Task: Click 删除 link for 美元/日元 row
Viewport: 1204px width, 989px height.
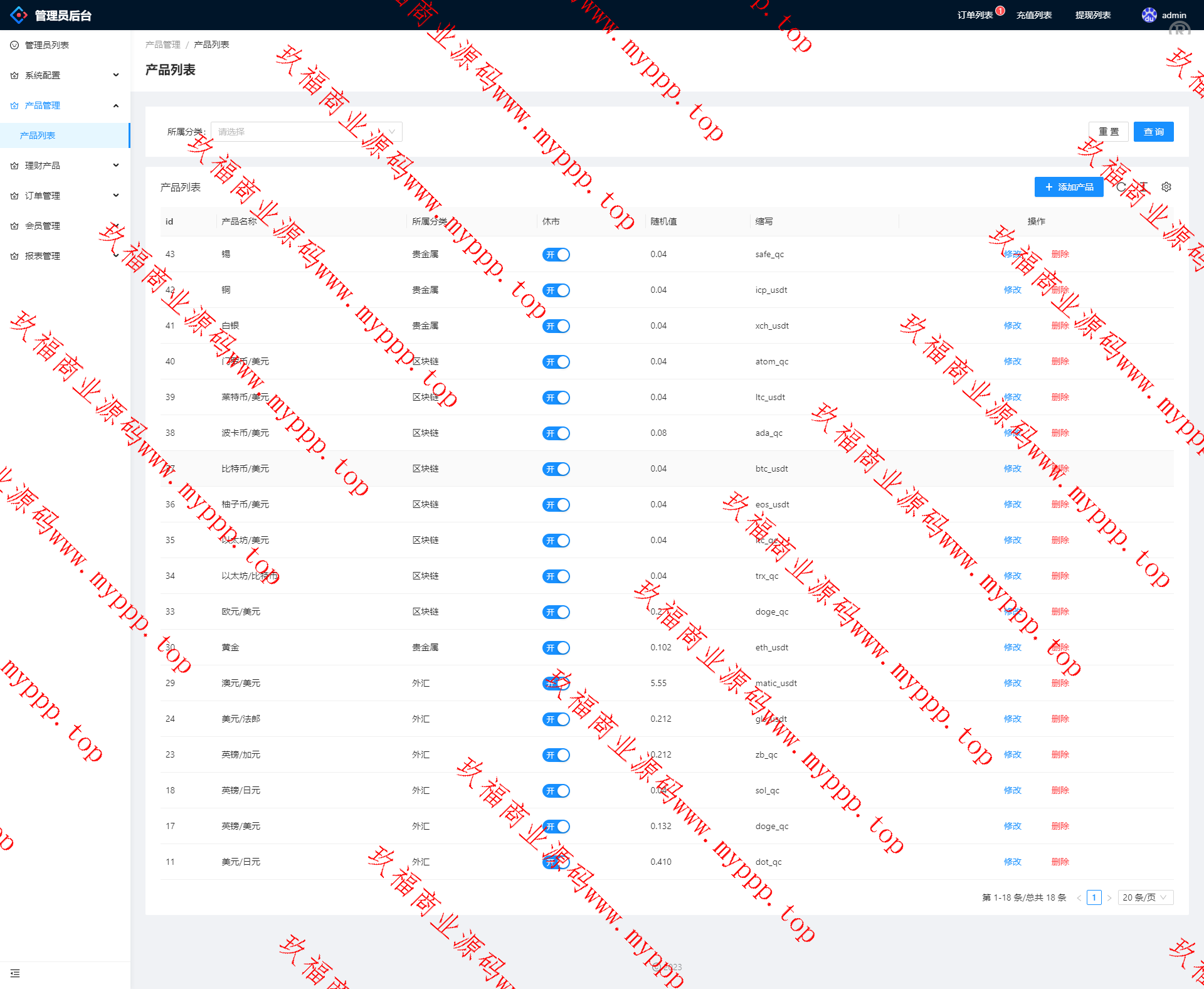Action: (1060, 862)
